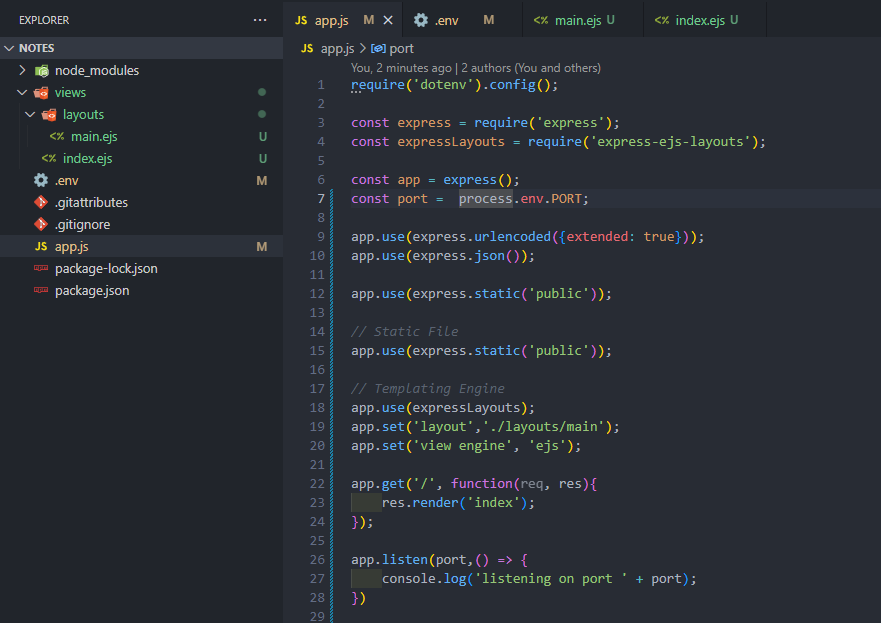Switch to the .env tab
The width and height of the screenshot is (881, 623).
point(446,20)
